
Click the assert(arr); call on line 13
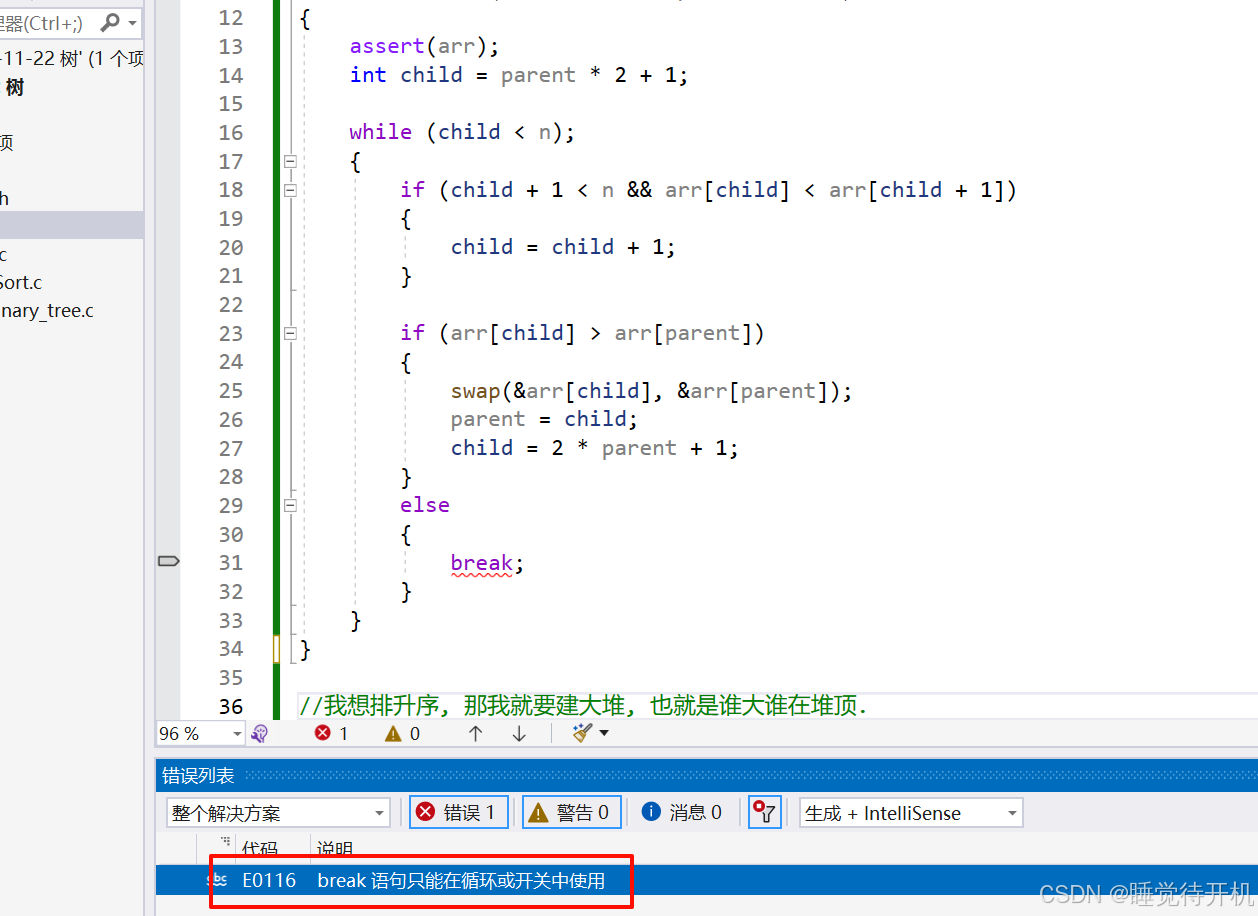[x=424, y=46]
